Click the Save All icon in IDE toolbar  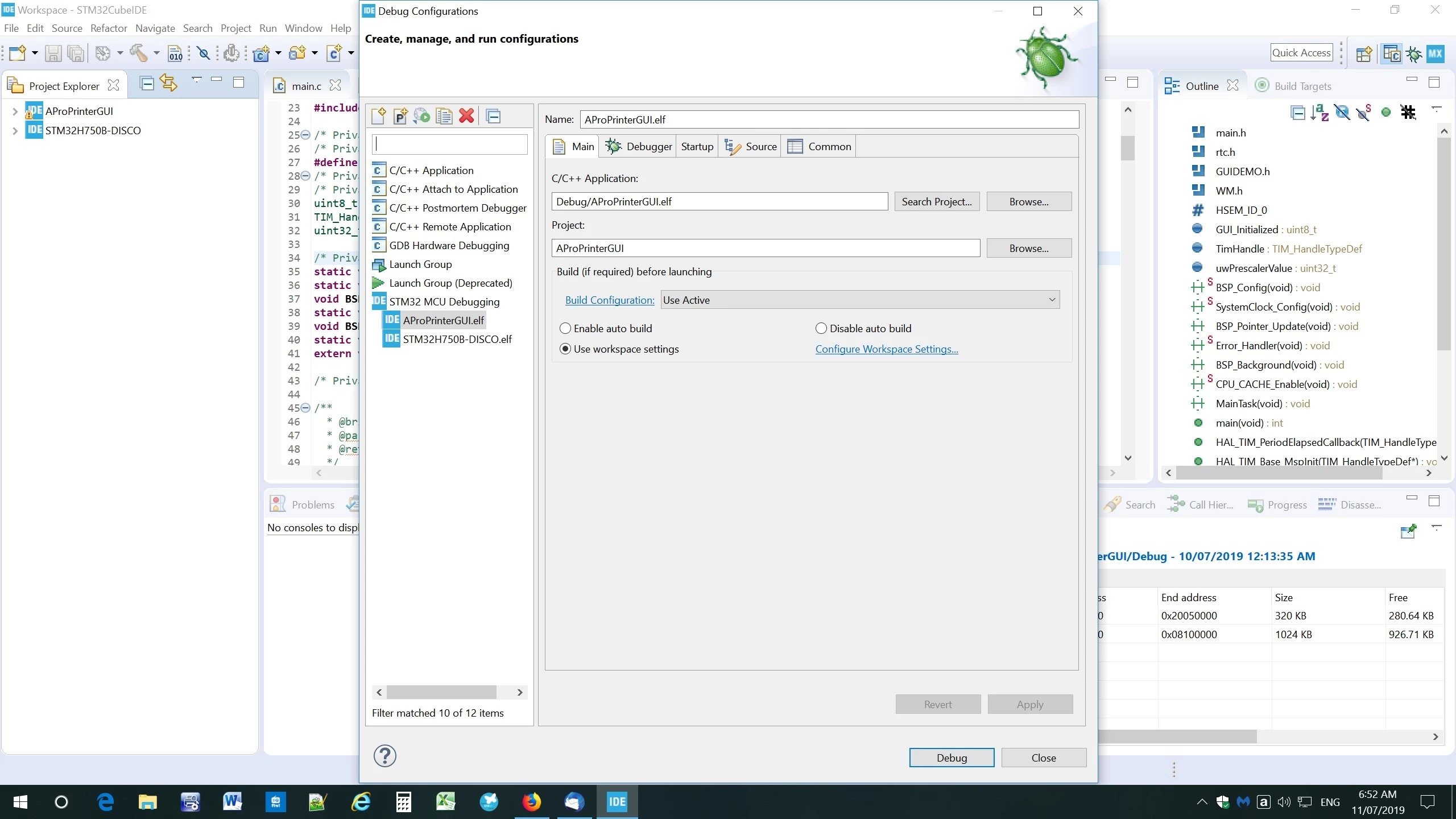click(x=75, y=53)
